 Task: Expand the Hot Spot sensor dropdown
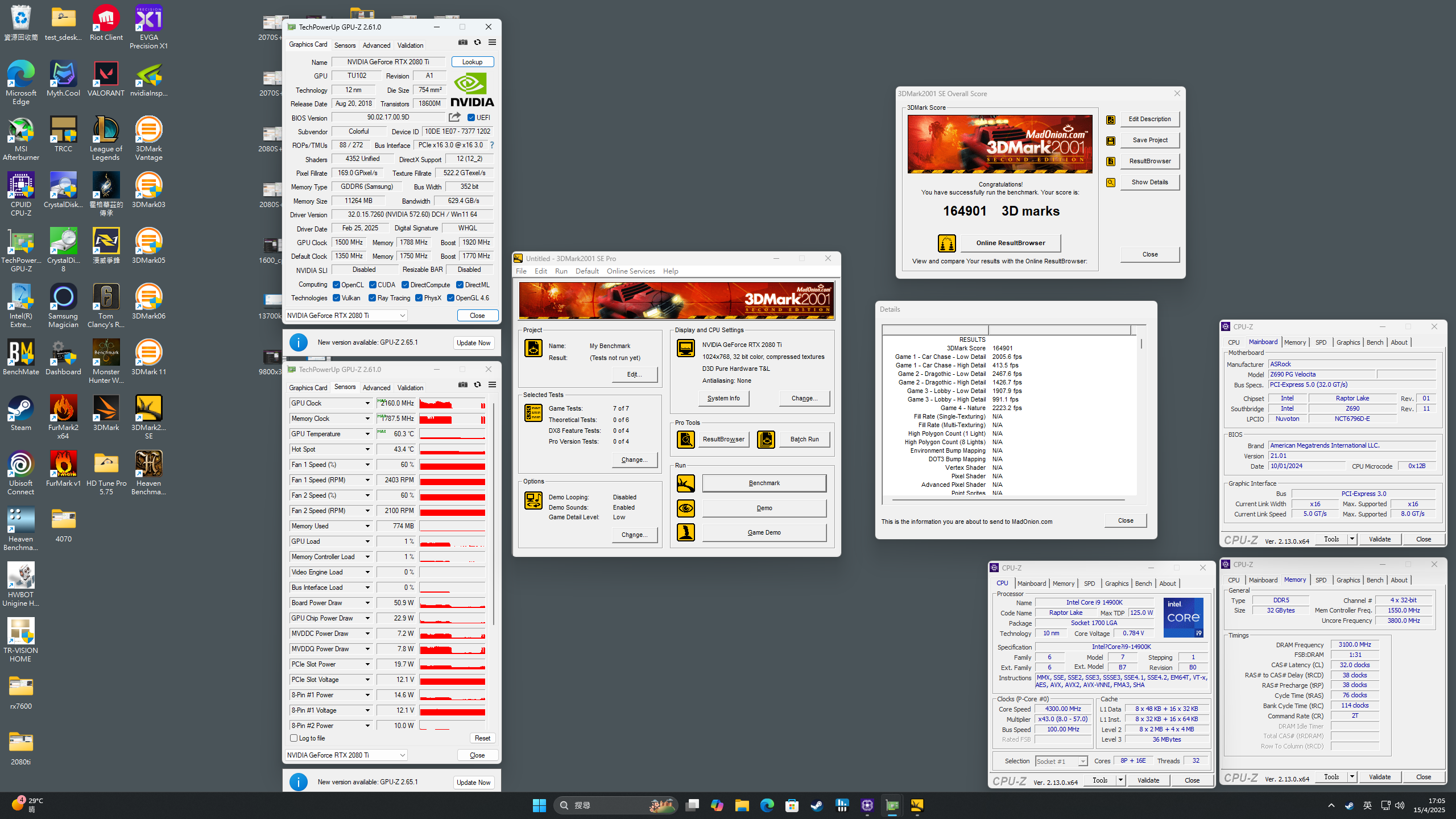[367, 449]
